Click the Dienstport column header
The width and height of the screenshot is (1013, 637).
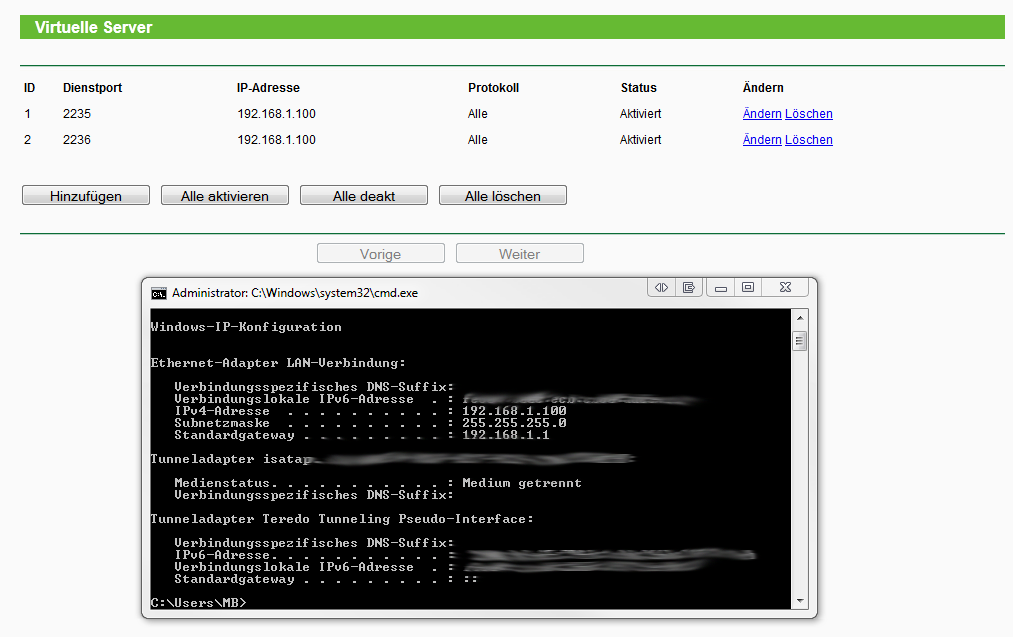coord(92,88)
